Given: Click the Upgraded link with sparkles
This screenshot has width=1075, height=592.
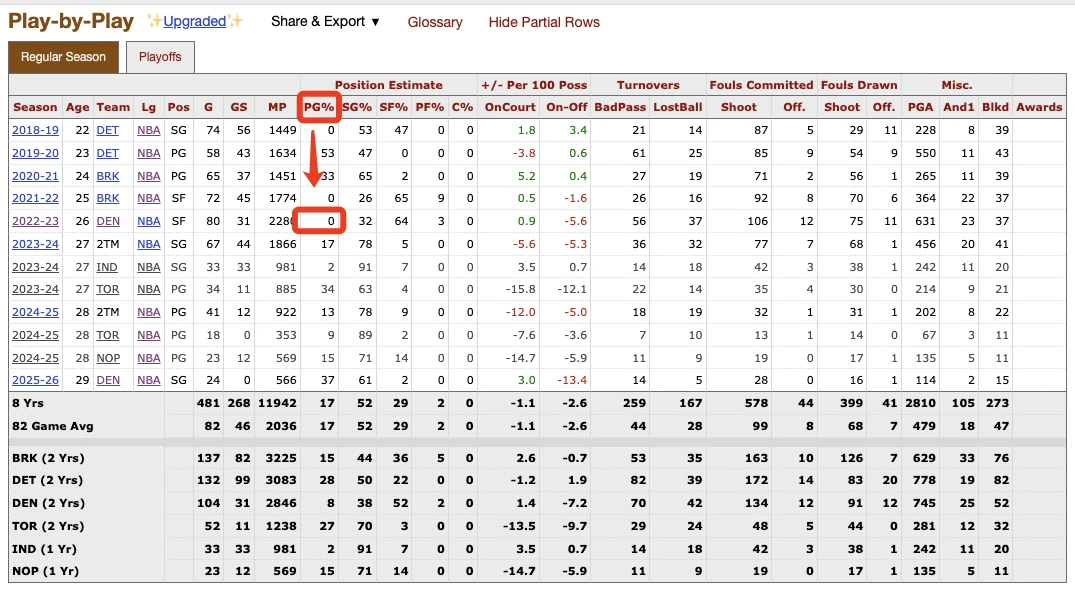Looking at the screenshot, I should click(x=195, y=22).
